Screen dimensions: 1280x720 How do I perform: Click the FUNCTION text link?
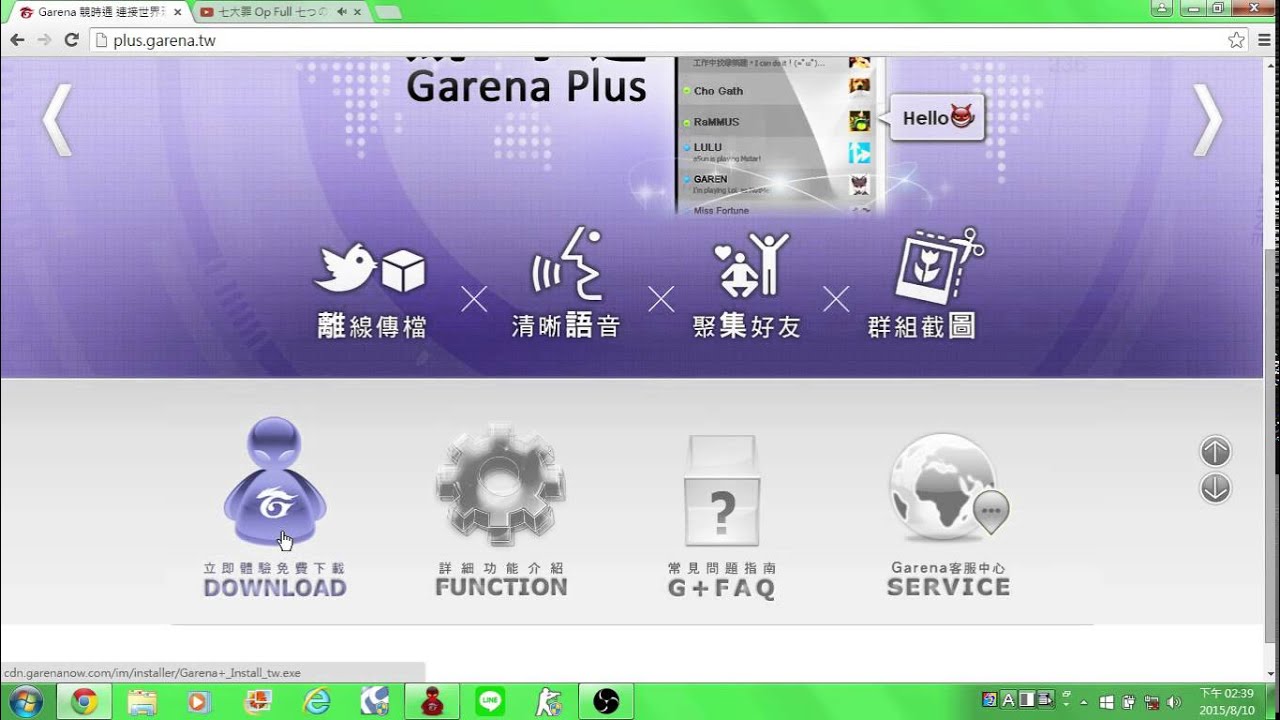501,588
